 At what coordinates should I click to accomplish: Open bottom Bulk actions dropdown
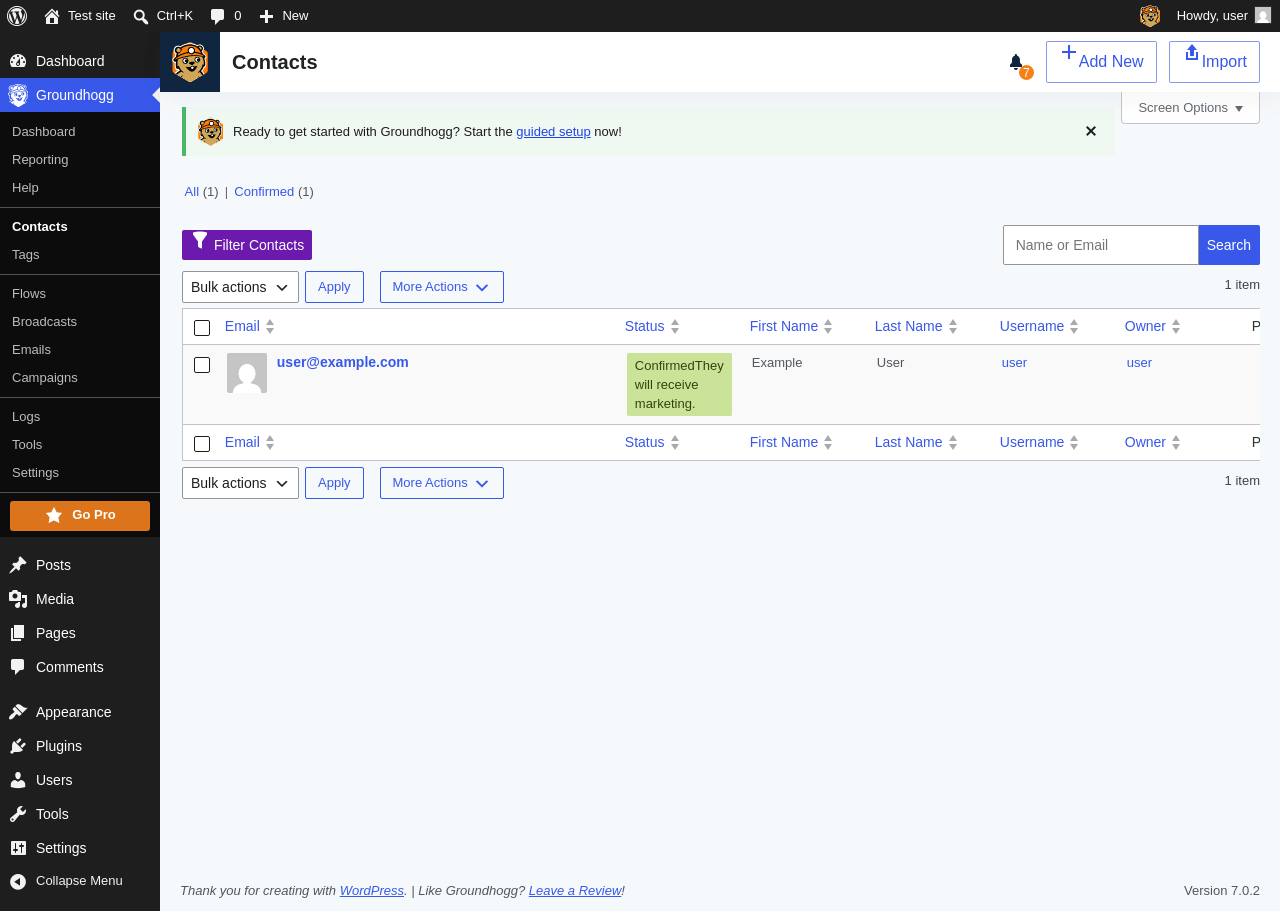(x=240, y=483)
